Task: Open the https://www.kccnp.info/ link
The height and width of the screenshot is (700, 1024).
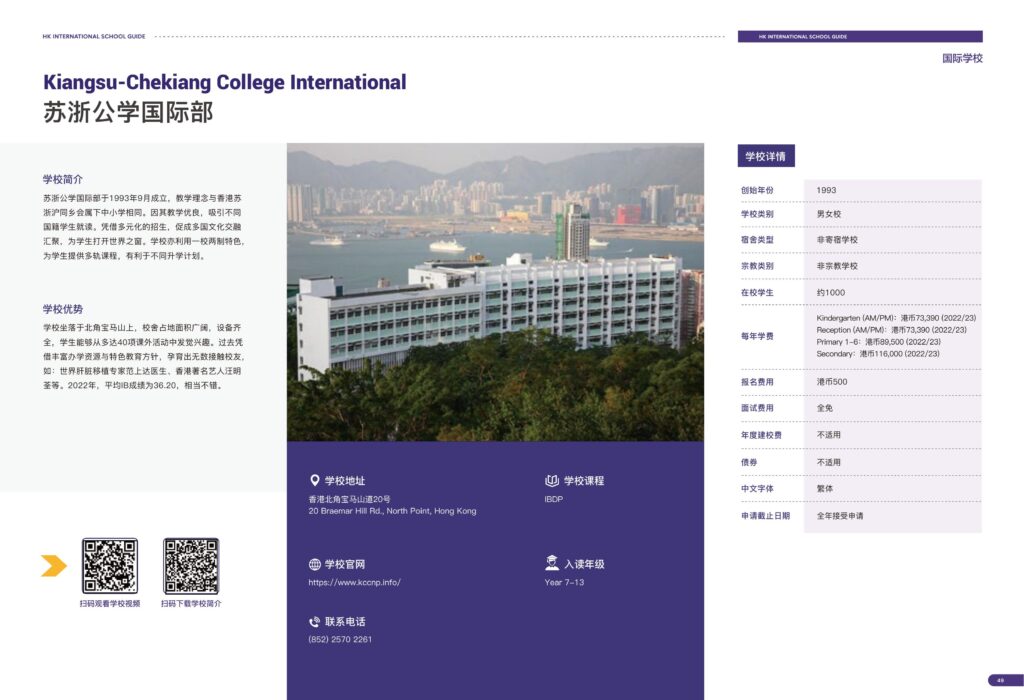Action: pos(355,582)
